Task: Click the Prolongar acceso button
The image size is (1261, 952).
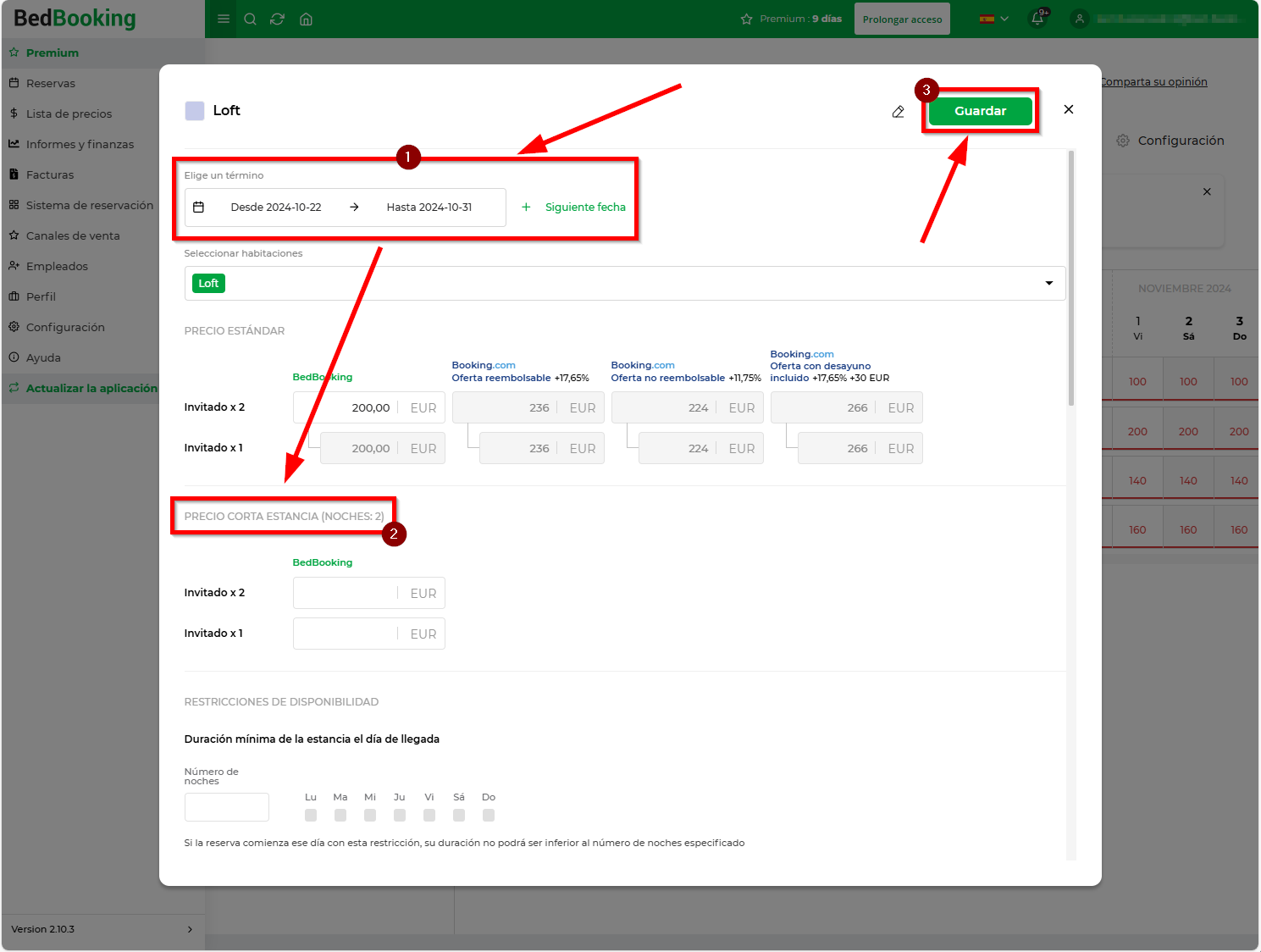Action: (x=902, y=19)
